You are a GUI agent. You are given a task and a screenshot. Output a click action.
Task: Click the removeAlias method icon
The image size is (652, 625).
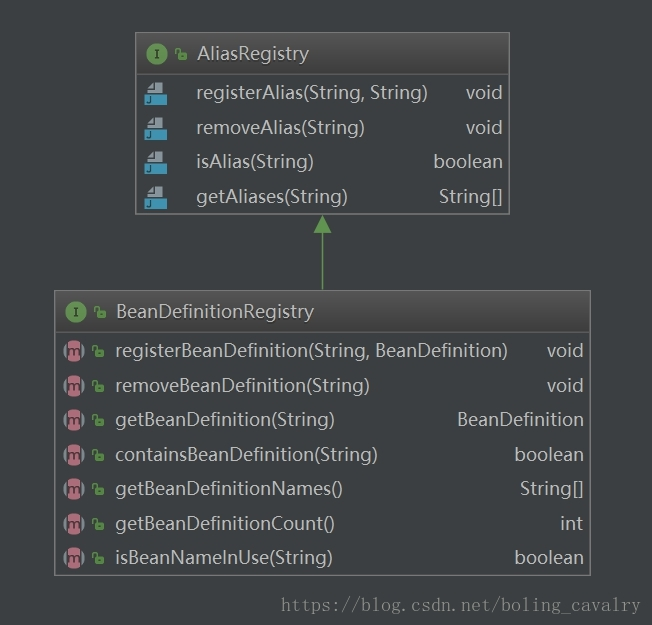(155, 128)
